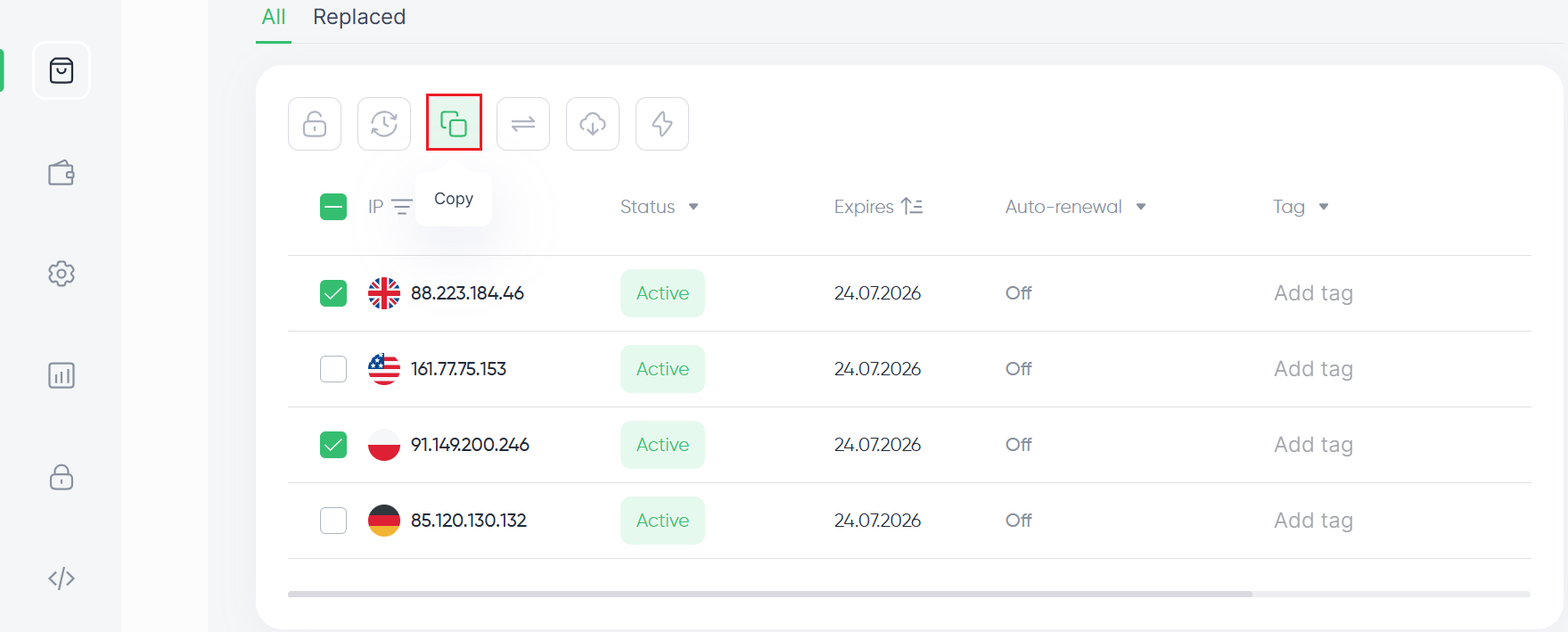Viewport: 1568px width, 632px height.
Task: Sort by Expires column sort icon
Action: coord(912,207)
